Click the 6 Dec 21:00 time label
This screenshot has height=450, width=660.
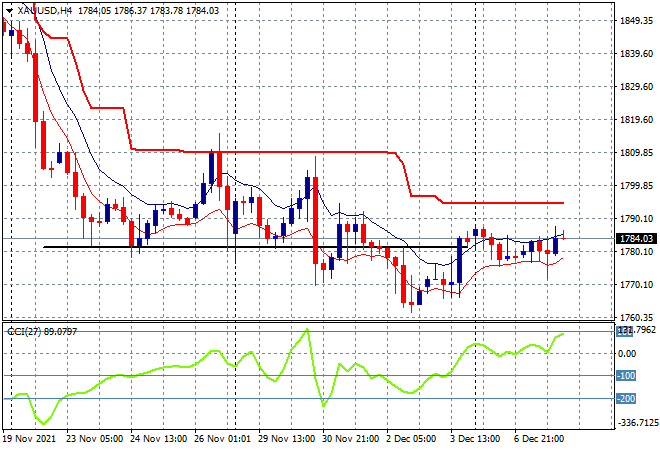(x=539, y=439)
